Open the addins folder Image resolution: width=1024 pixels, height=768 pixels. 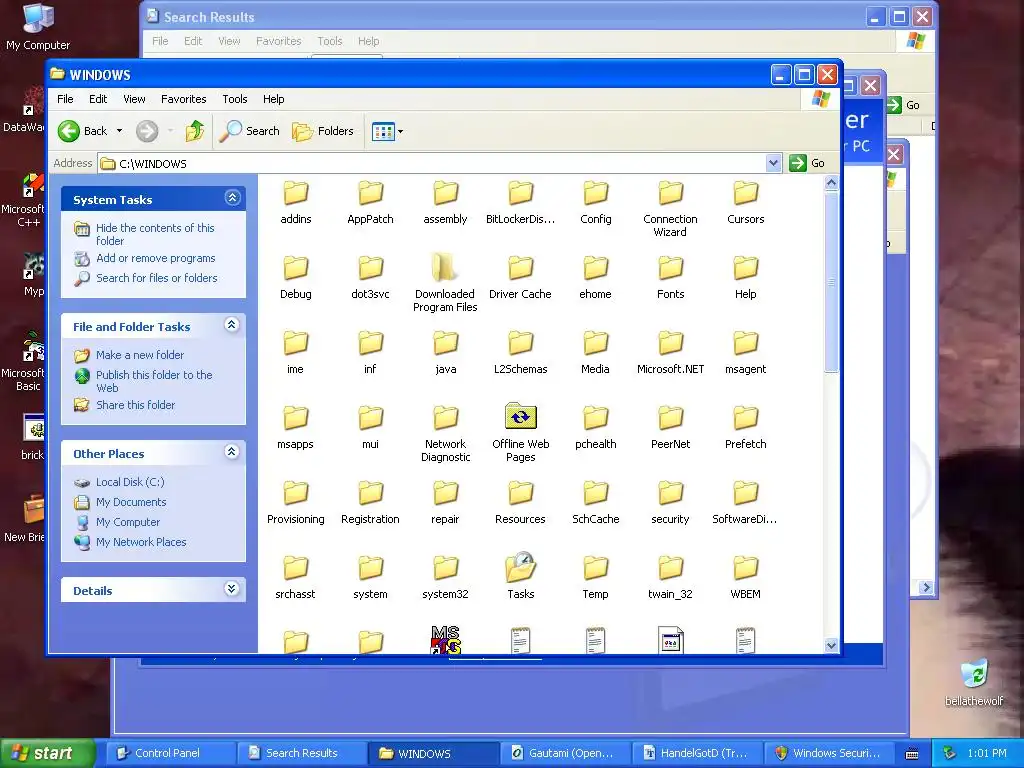tap(296, 203)
